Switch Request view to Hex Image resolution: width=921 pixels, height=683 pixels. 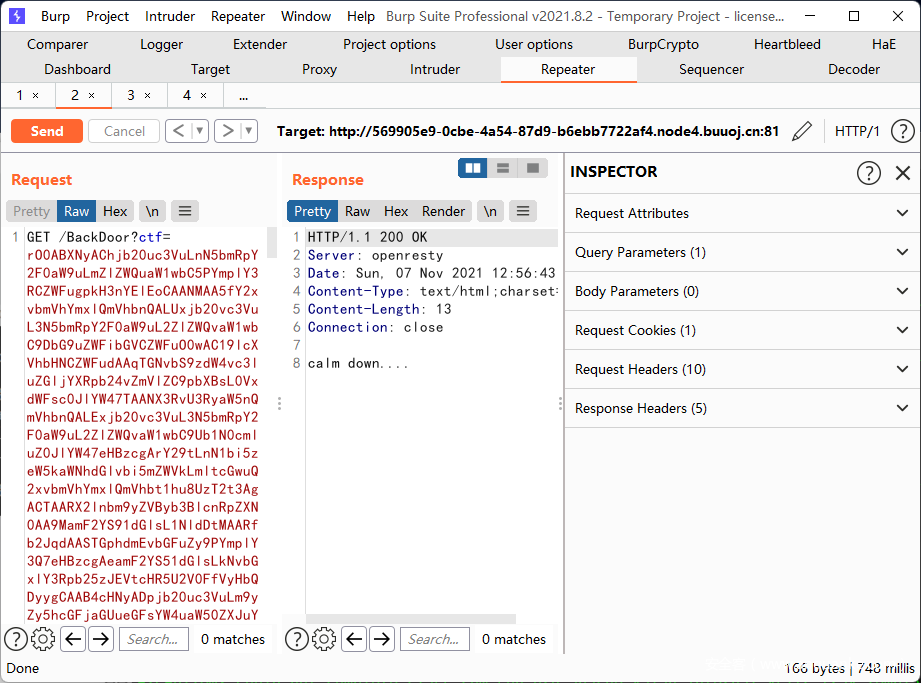click(x=115, y=211)
